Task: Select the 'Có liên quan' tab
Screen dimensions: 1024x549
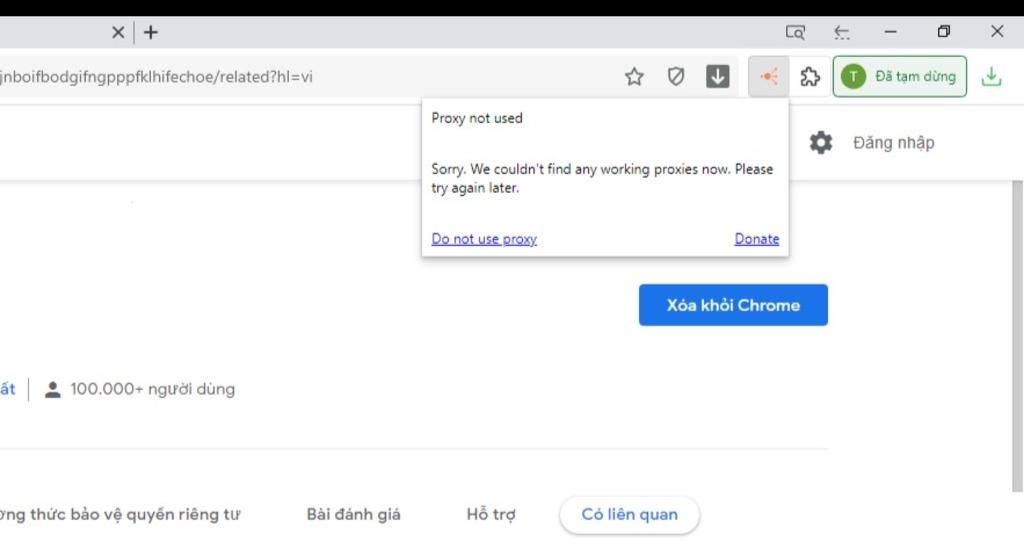Action: point(629,514)
